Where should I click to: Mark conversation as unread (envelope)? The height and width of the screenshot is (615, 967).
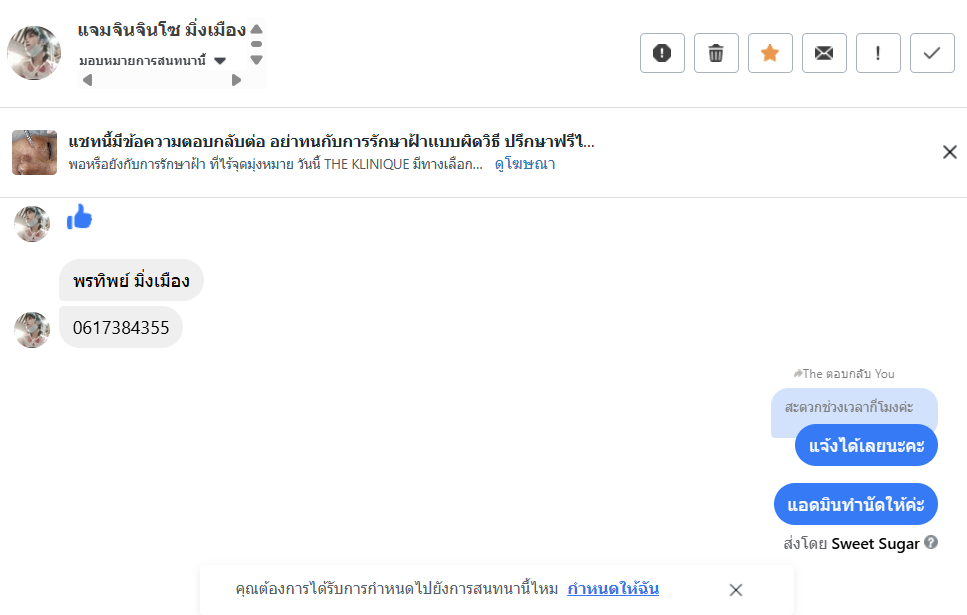click(x=824, y=53)
